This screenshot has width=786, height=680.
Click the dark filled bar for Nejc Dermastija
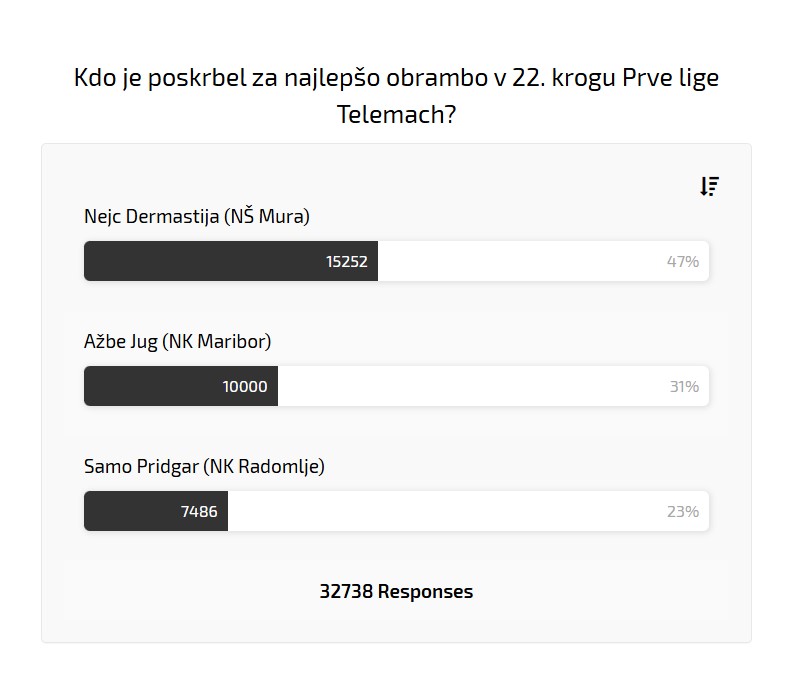coord(200,262)
